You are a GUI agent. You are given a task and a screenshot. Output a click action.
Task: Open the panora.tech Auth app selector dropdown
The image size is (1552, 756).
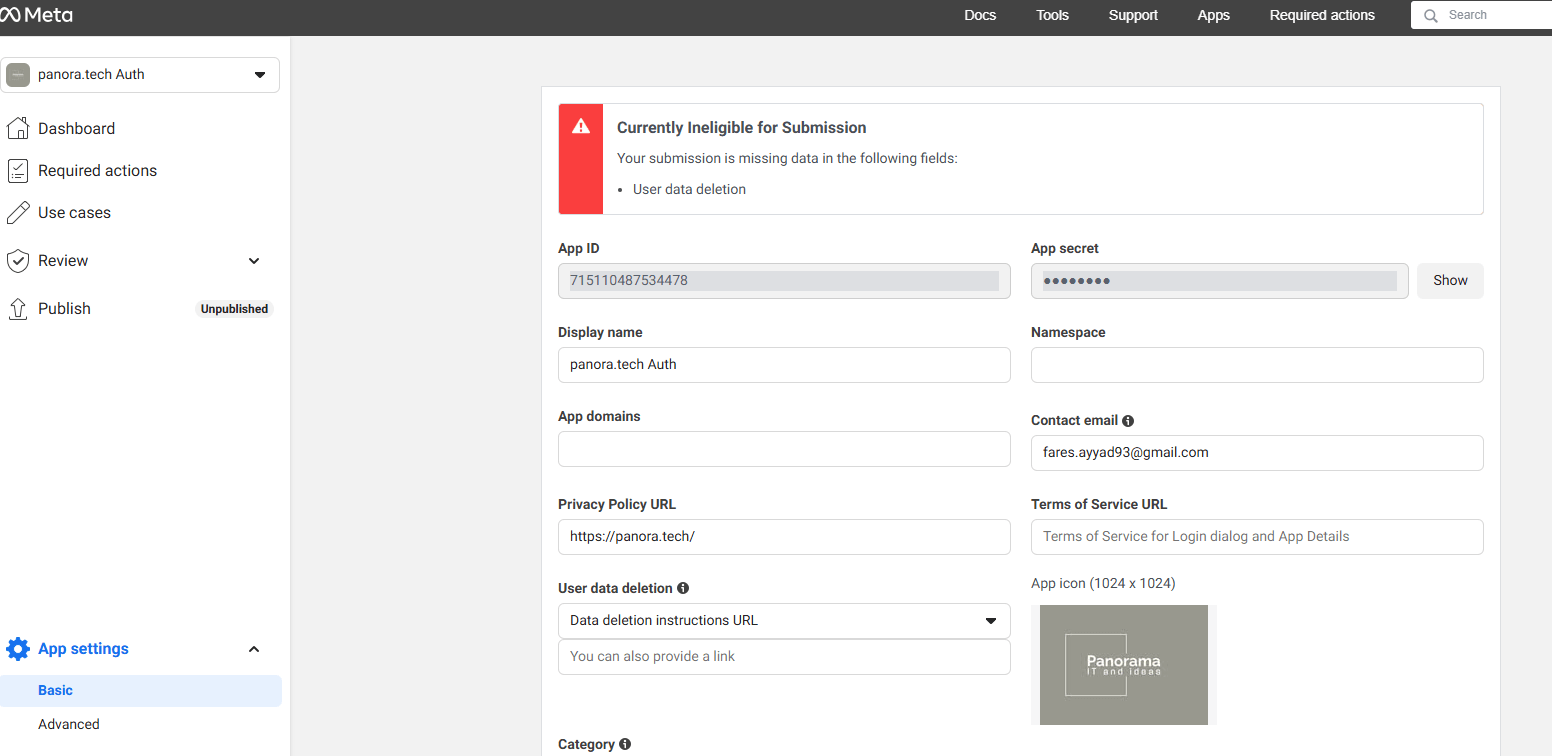click(140, 75)
